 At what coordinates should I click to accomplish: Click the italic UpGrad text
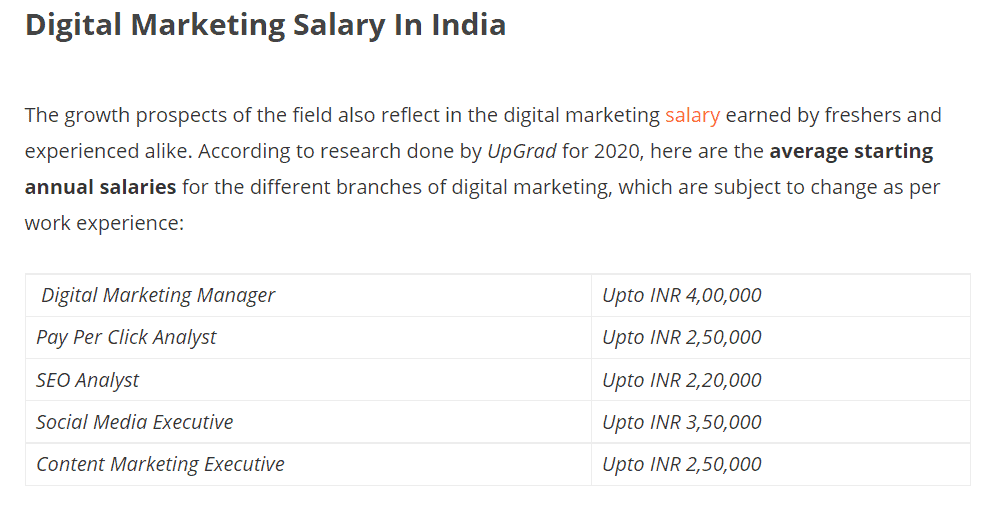[x=522, y=152]
